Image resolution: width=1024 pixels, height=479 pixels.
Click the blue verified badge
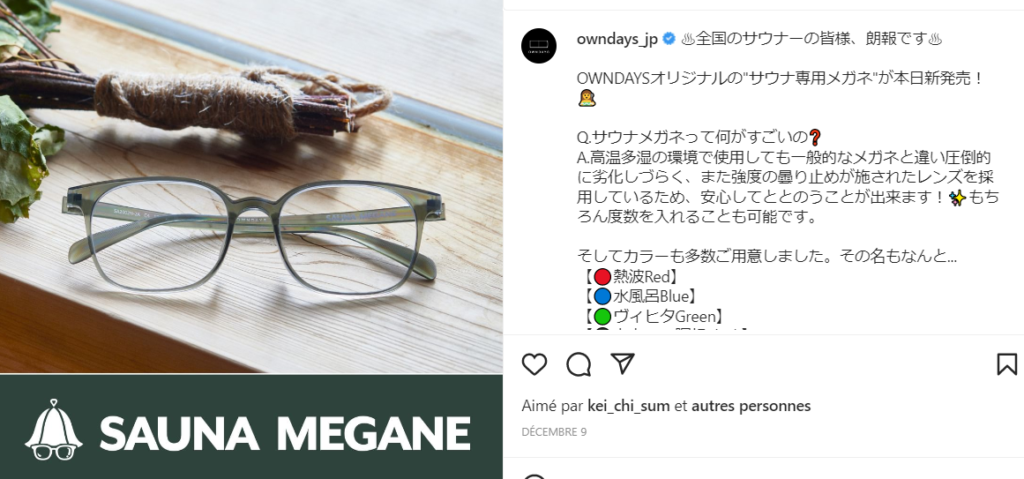(x=669, y=39)
